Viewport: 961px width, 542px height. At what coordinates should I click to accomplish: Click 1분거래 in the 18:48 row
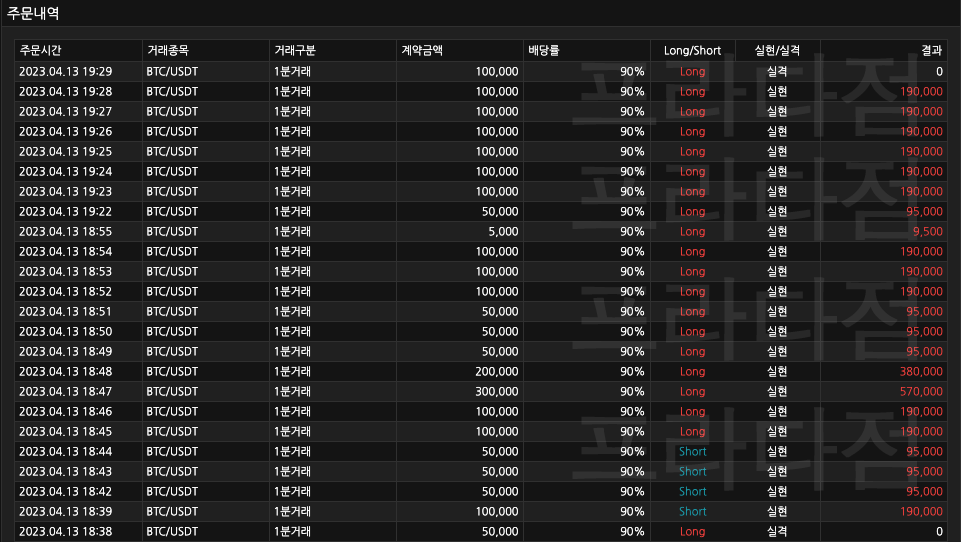pyautogui.click(x=292, y=372)
